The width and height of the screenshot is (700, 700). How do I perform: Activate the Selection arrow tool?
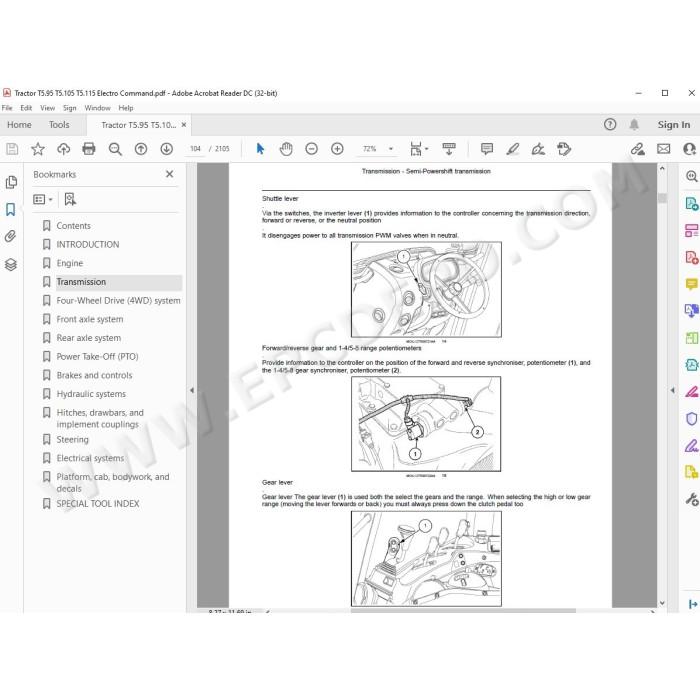click(260, 149)
